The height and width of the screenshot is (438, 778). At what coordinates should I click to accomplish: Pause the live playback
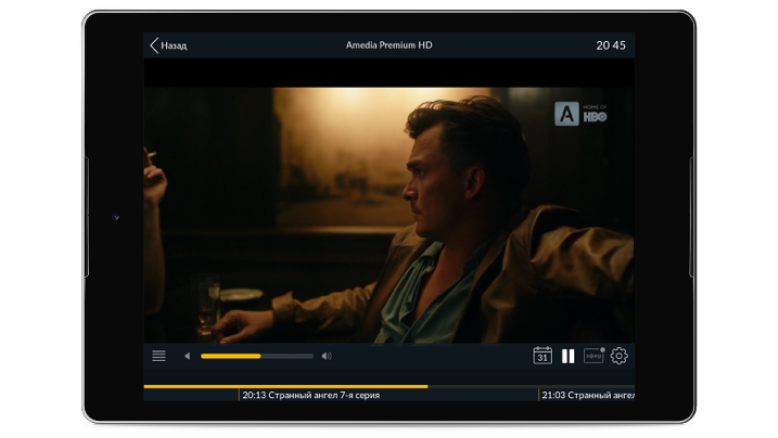[x=568, y=356]
